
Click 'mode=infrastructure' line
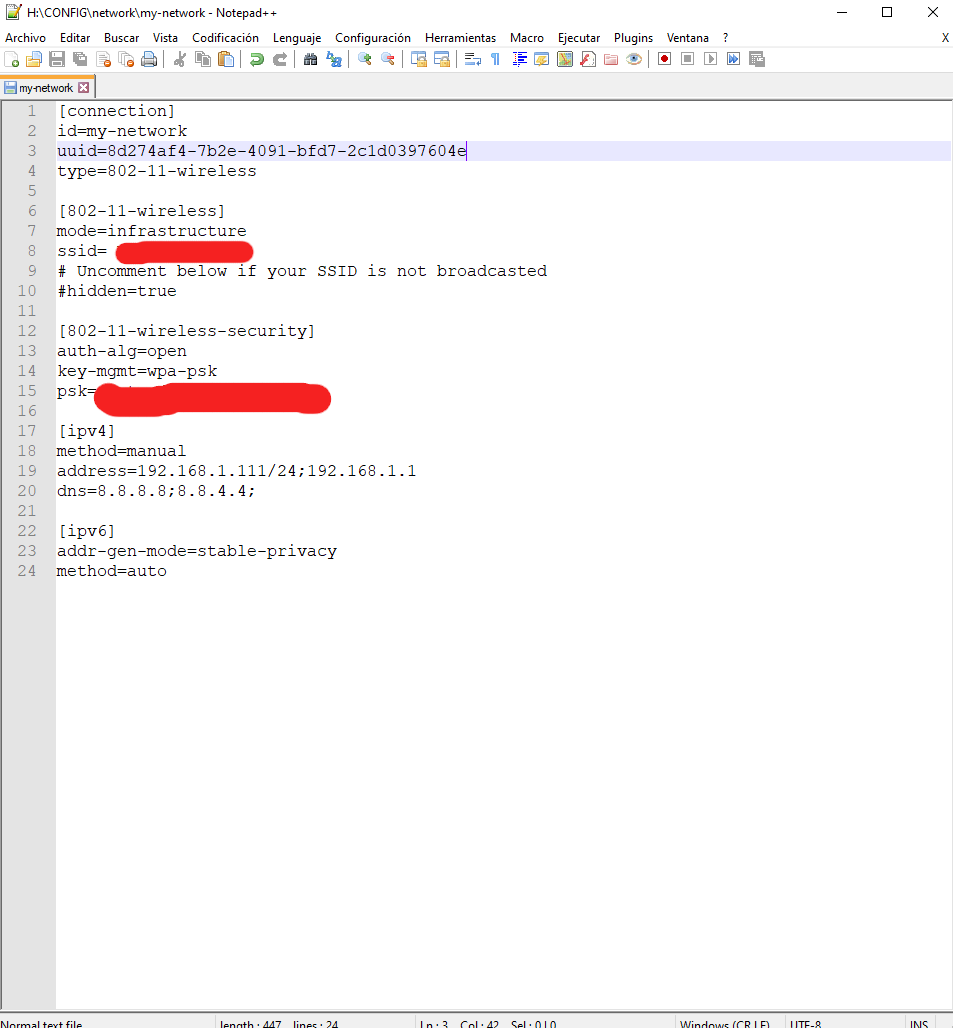click(x=151, y=231)
